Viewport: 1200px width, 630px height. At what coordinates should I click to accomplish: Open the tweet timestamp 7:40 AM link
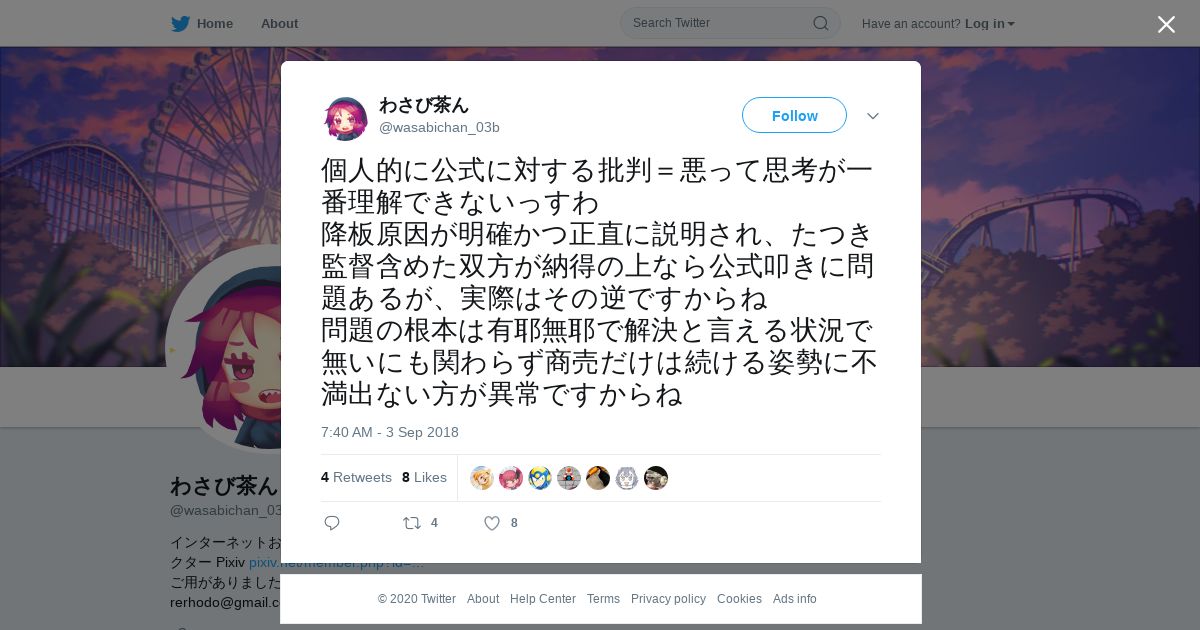click(390, 432)
